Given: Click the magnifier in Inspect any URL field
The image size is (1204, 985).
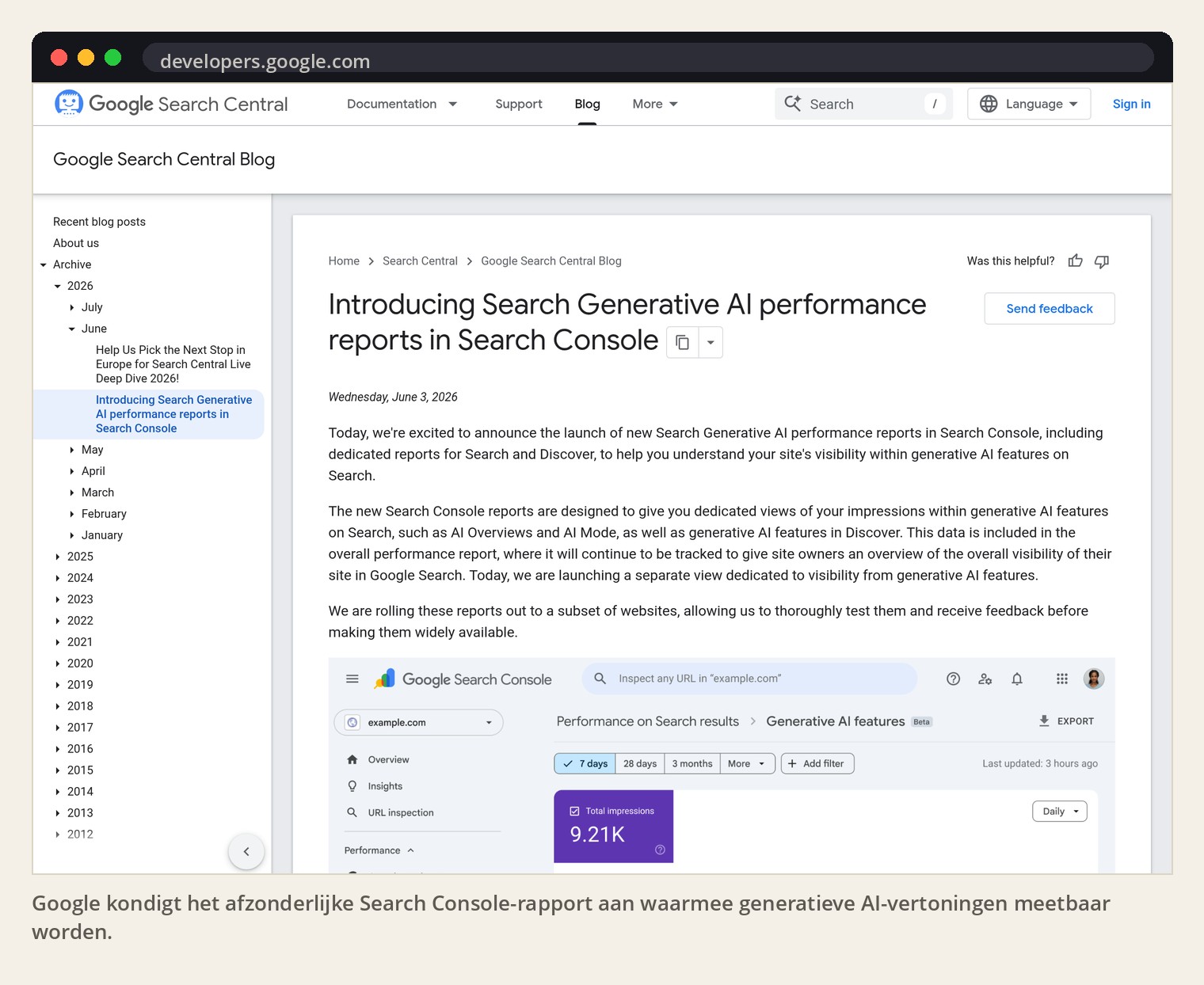Looking at the screenshot, I should click(x=600, y=679).
